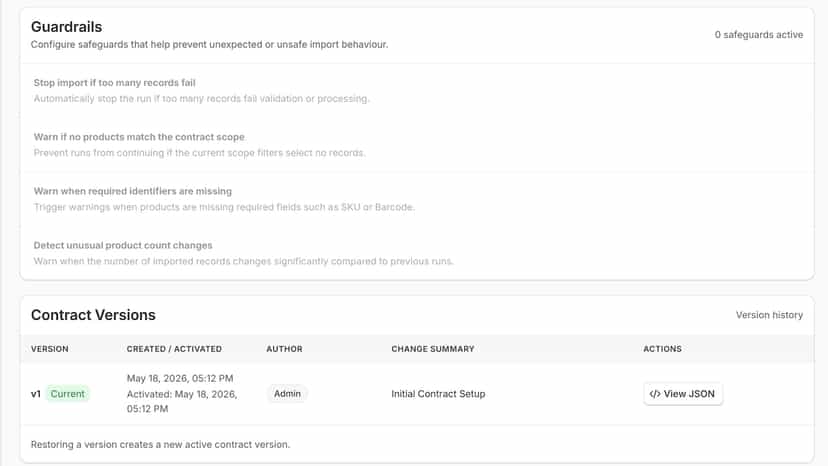Click the '0 safeguards active' status text

pos(758,35)
